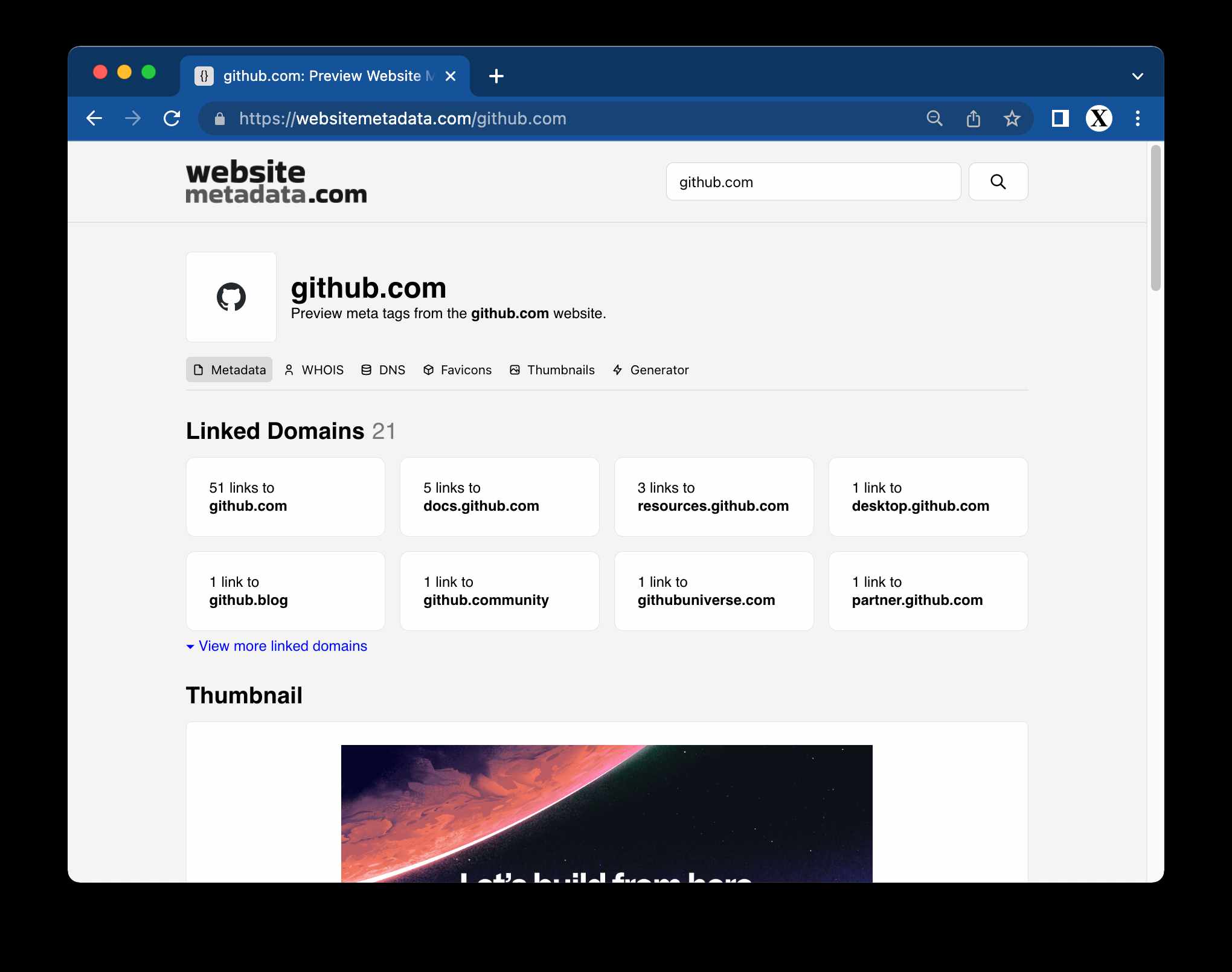Click the share icon in address bar
Screen dimensions: 1232x972
pyautogui.click(x=973, y=118)
